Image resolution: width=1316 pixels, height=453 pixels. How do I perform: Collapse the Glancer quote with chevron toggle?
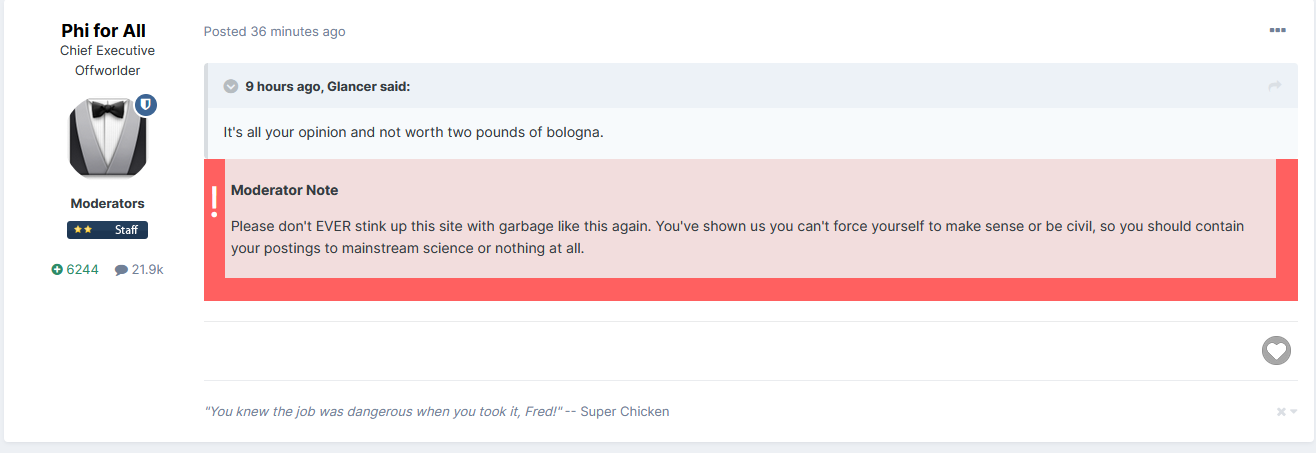[231, 87]
